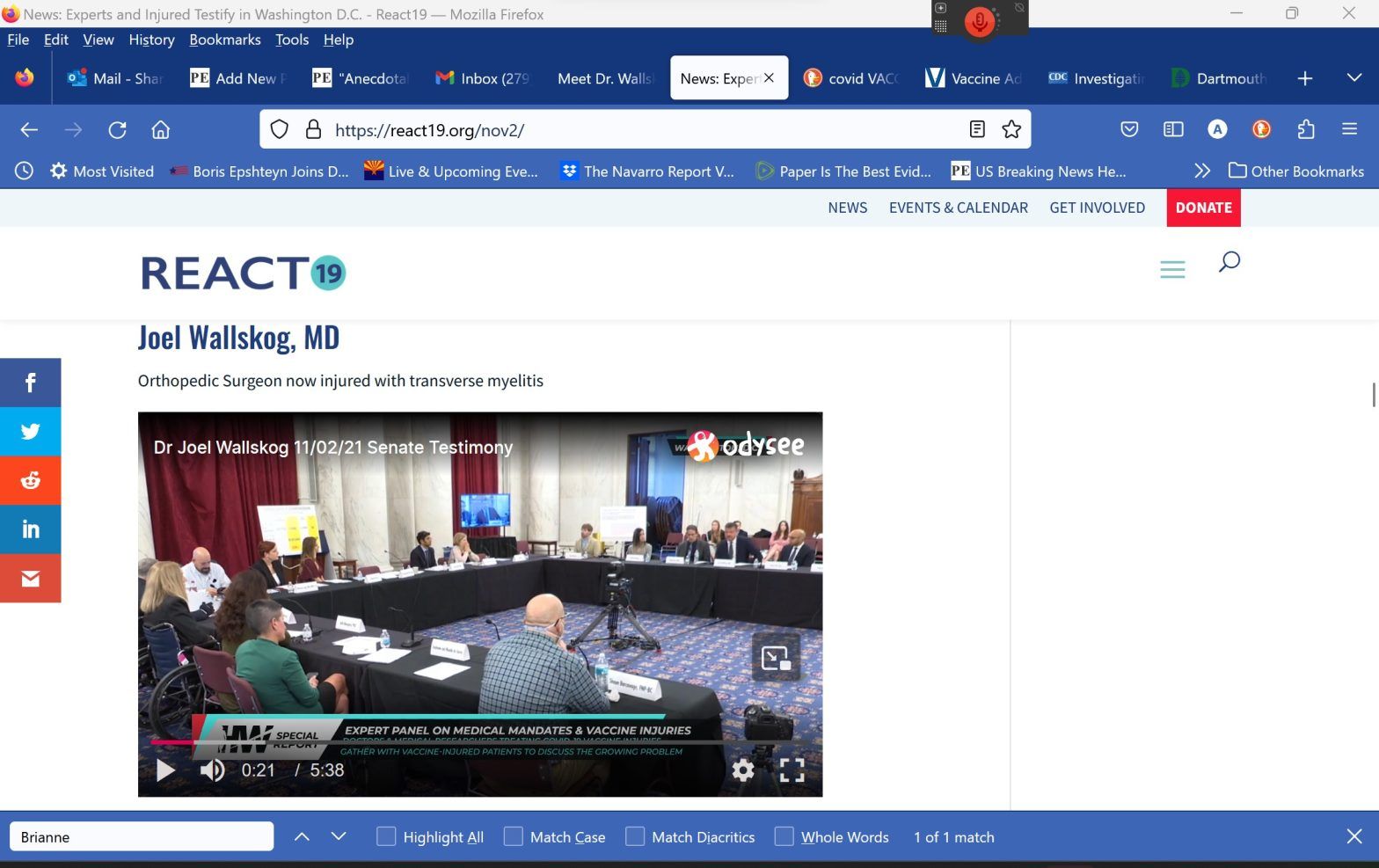Share page via Twitter sidebar icon

[x=30, y=432]
